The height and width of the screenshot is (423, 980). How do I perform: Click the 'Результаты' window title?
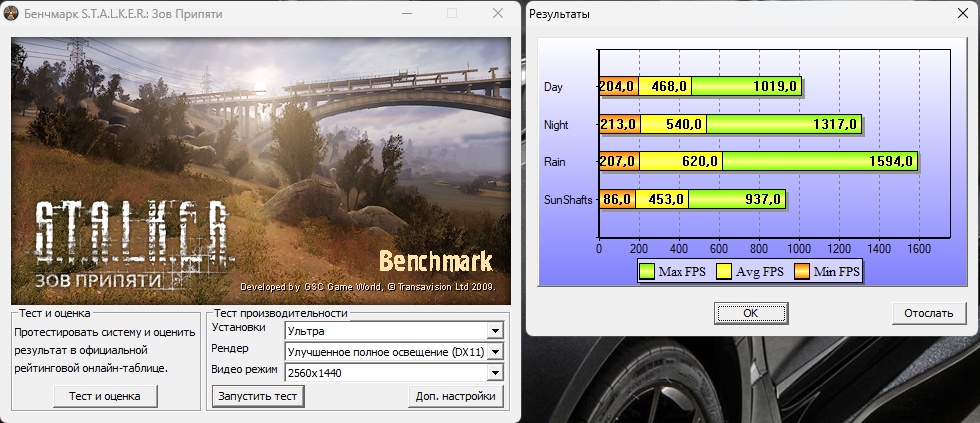tap(559, 14)
